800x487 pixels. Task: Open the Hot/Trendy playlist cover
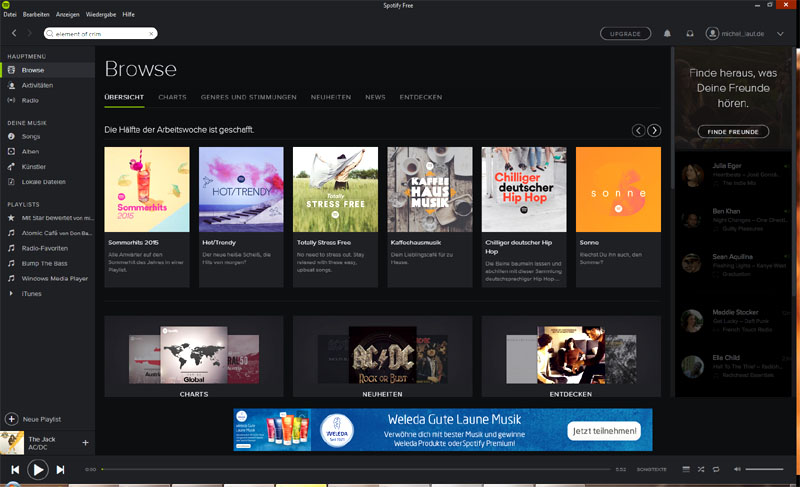pyautogui.click(x=241, y=190)
